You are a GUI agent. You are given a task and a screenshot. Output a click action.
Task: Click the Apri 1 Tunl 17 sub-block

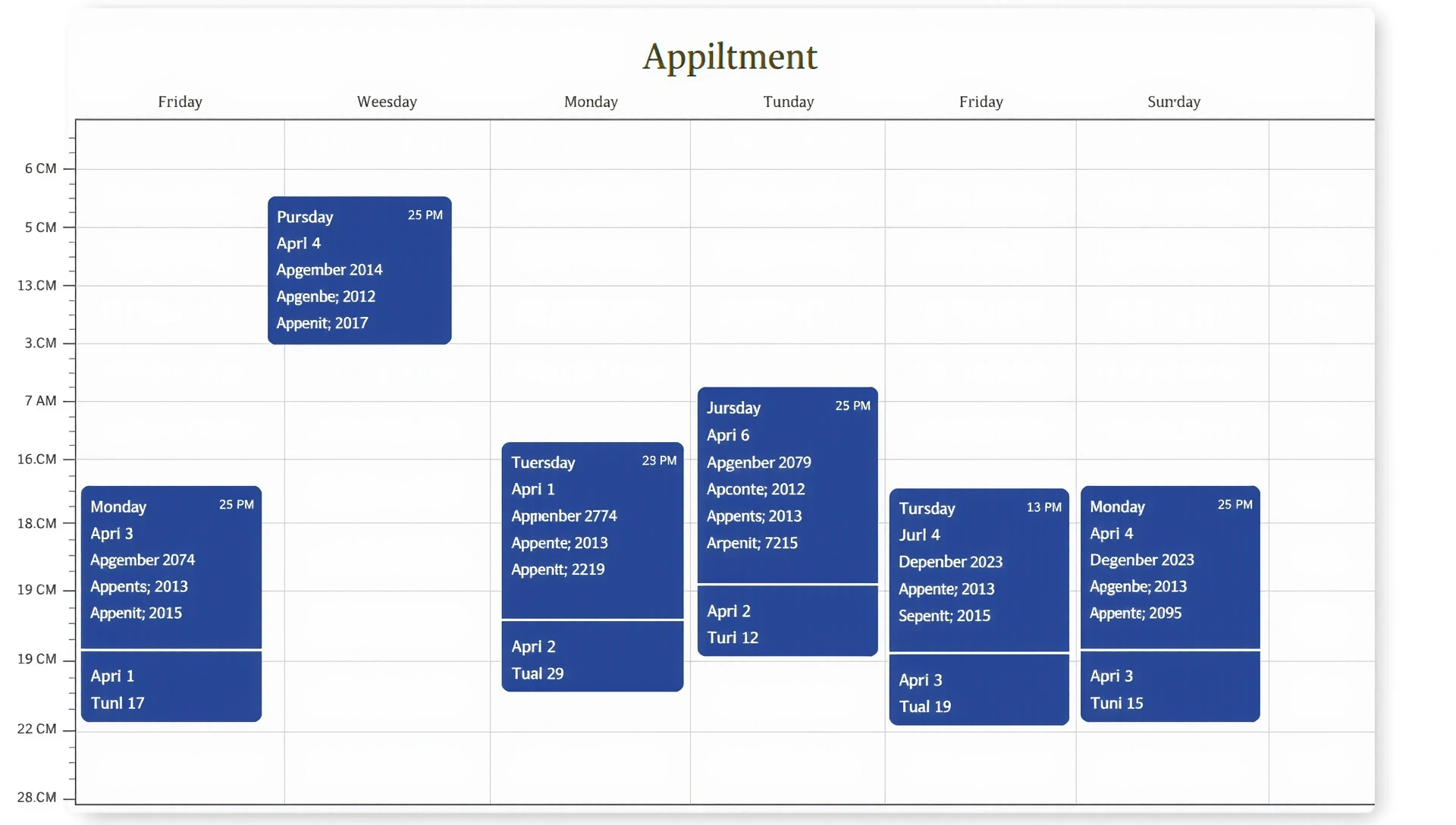(x=171, y=688)
